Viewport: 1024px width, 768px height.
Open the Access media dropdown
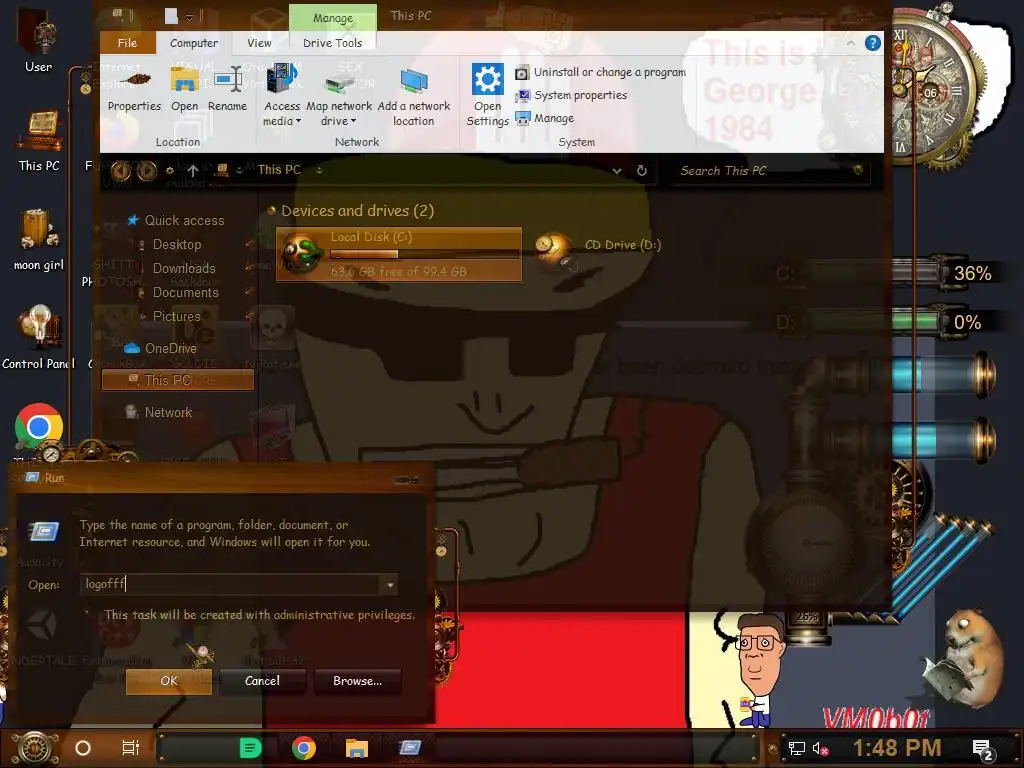281,97
